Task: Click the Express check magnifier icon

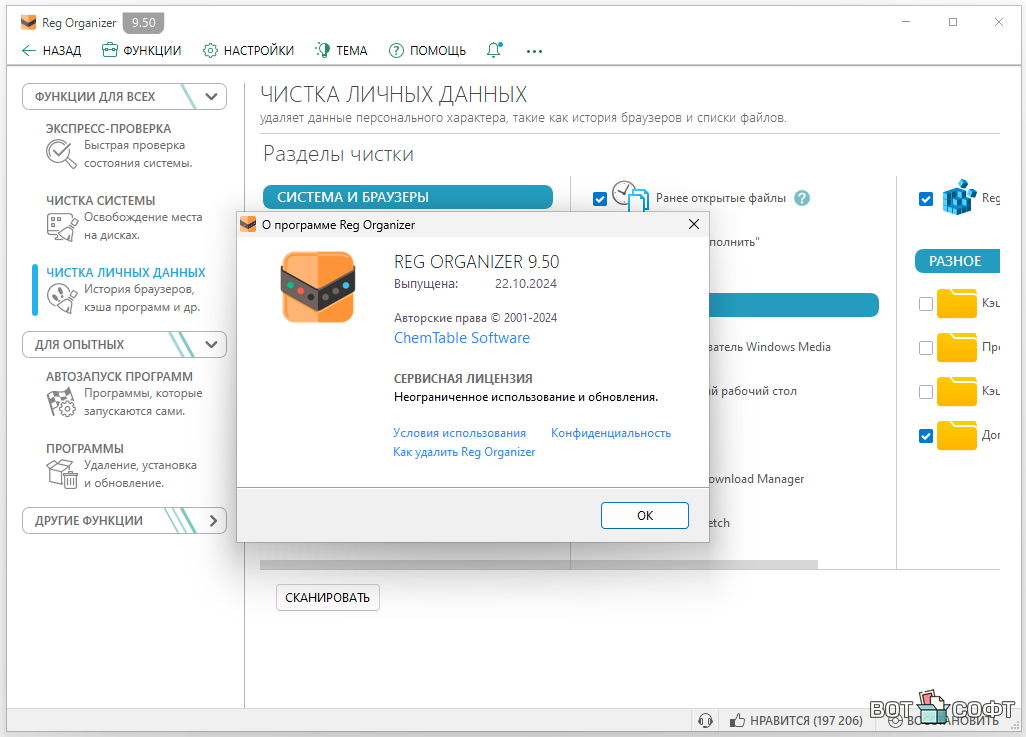Action: tap(61, 154)
